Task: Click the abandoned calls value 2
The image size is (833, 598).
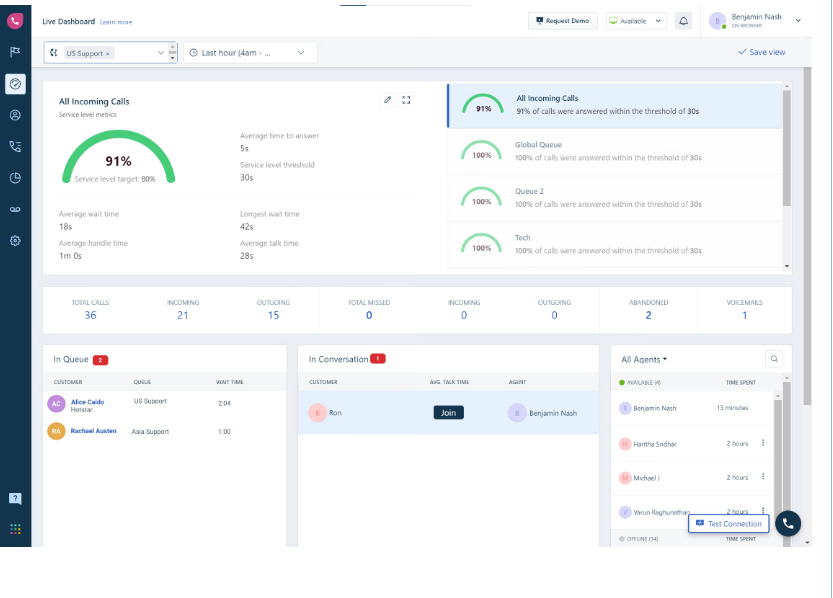Action: click(648, 315)
